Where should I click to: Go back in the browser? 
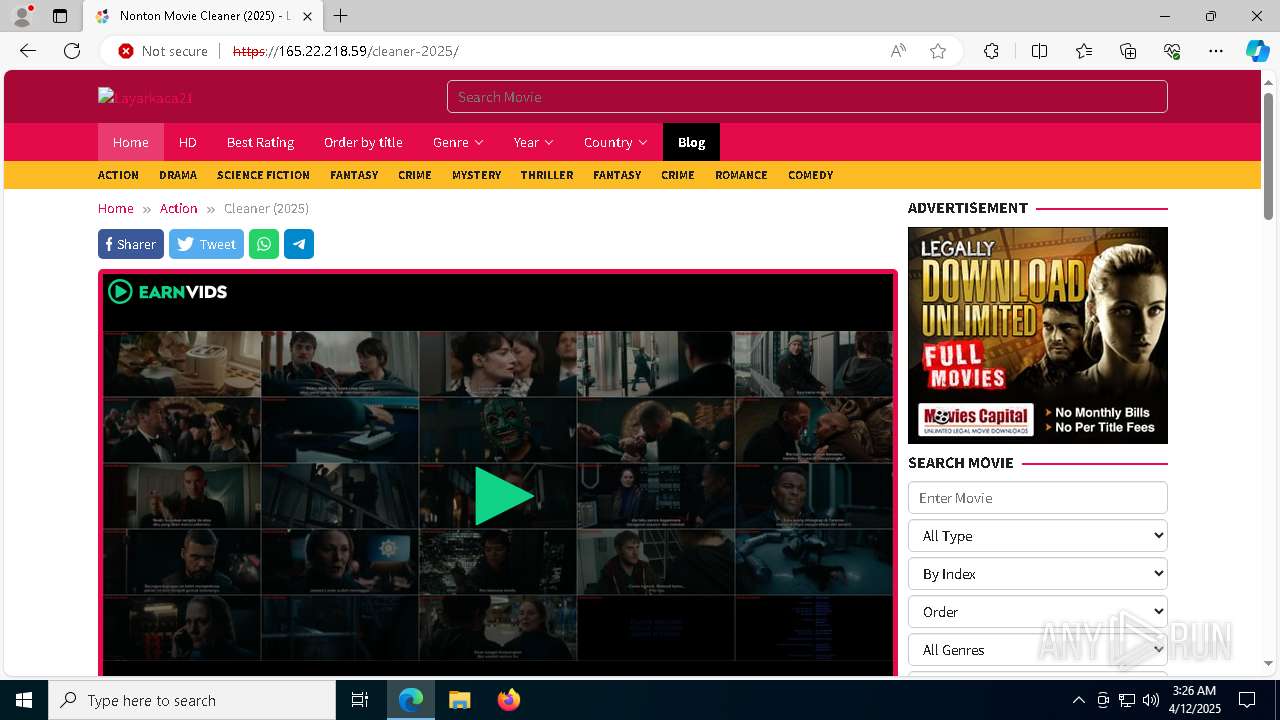pos(28,51)
